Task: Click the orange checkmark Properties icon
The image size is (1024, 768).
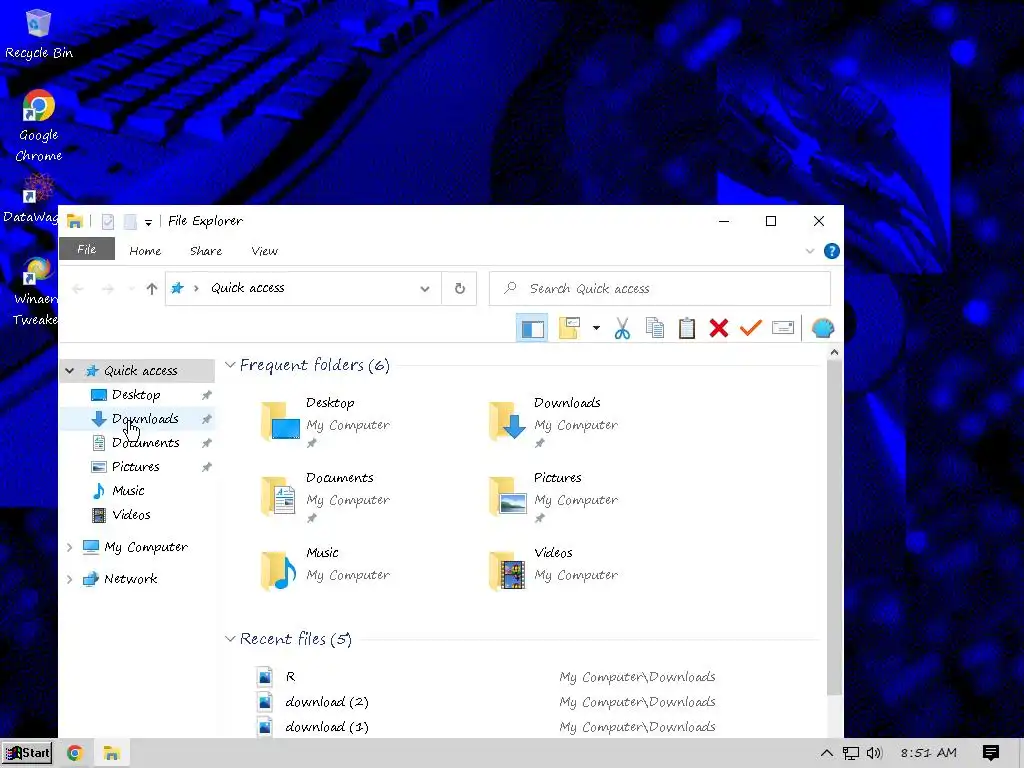Action: (750, 328)
